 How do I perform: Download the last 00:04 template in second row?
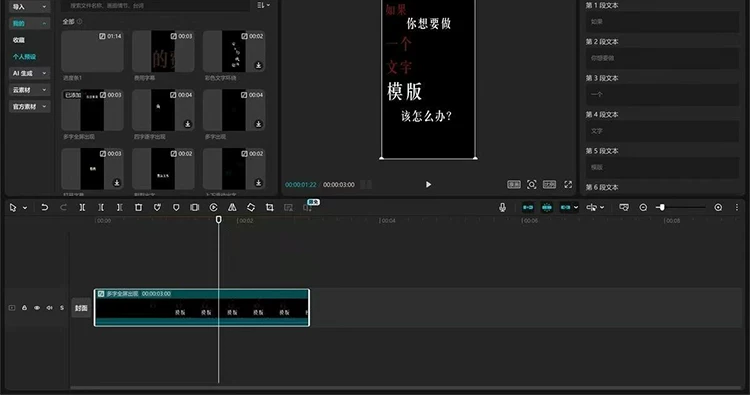258,124
